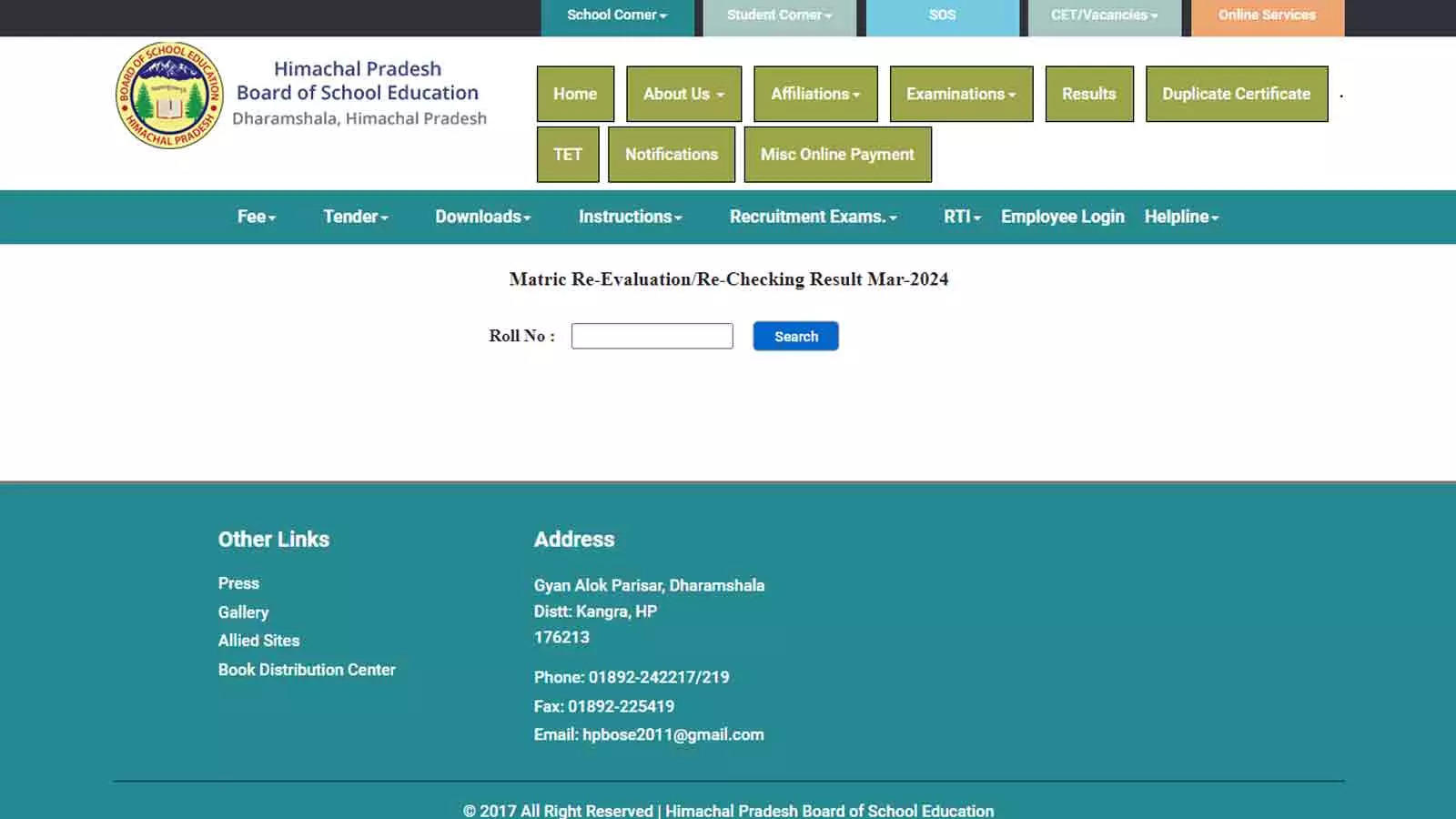Click the Search button
The image size is (1456, 819).
[795, 336]
